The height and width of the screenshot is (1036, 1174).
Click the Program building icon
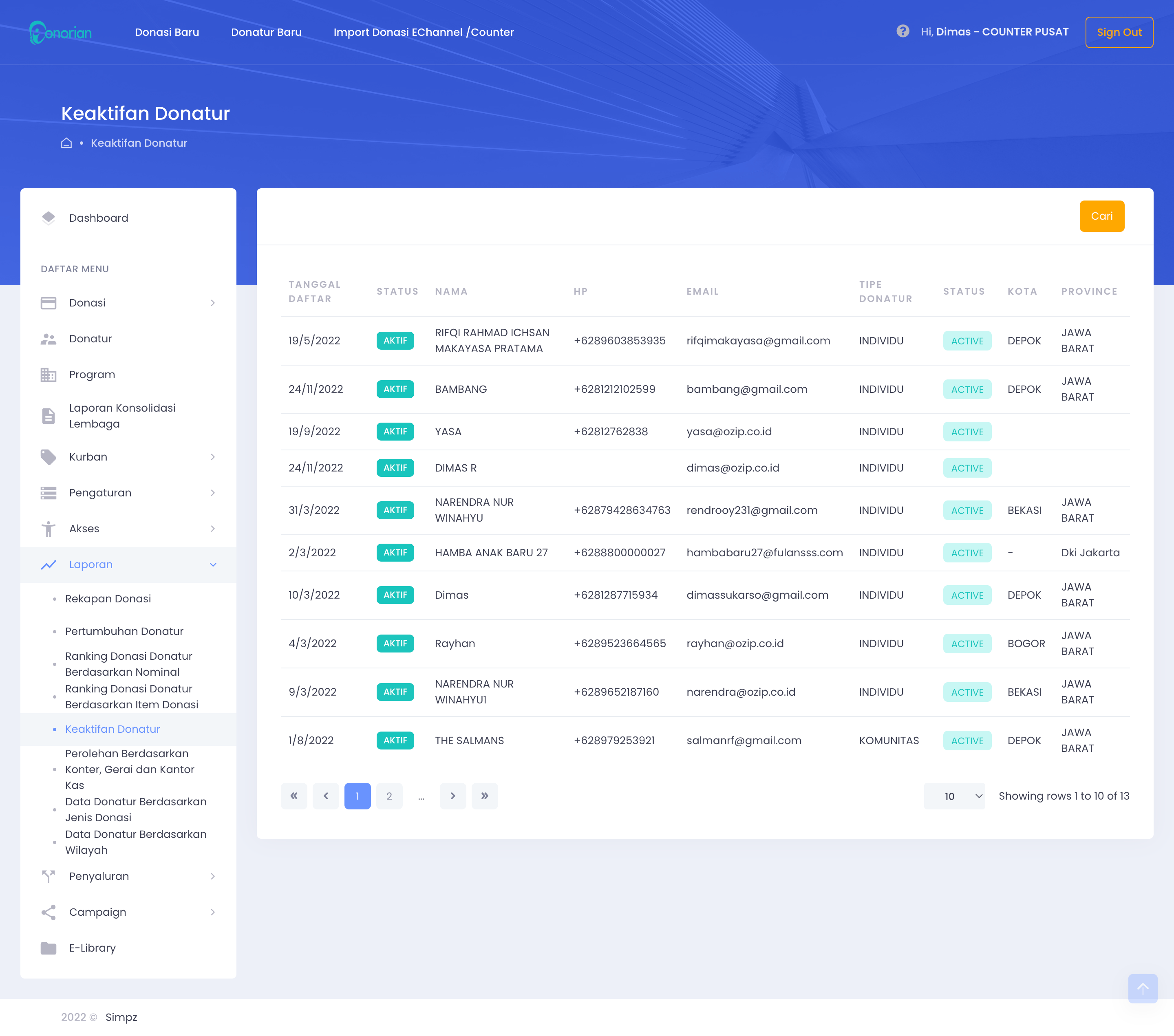48,375
